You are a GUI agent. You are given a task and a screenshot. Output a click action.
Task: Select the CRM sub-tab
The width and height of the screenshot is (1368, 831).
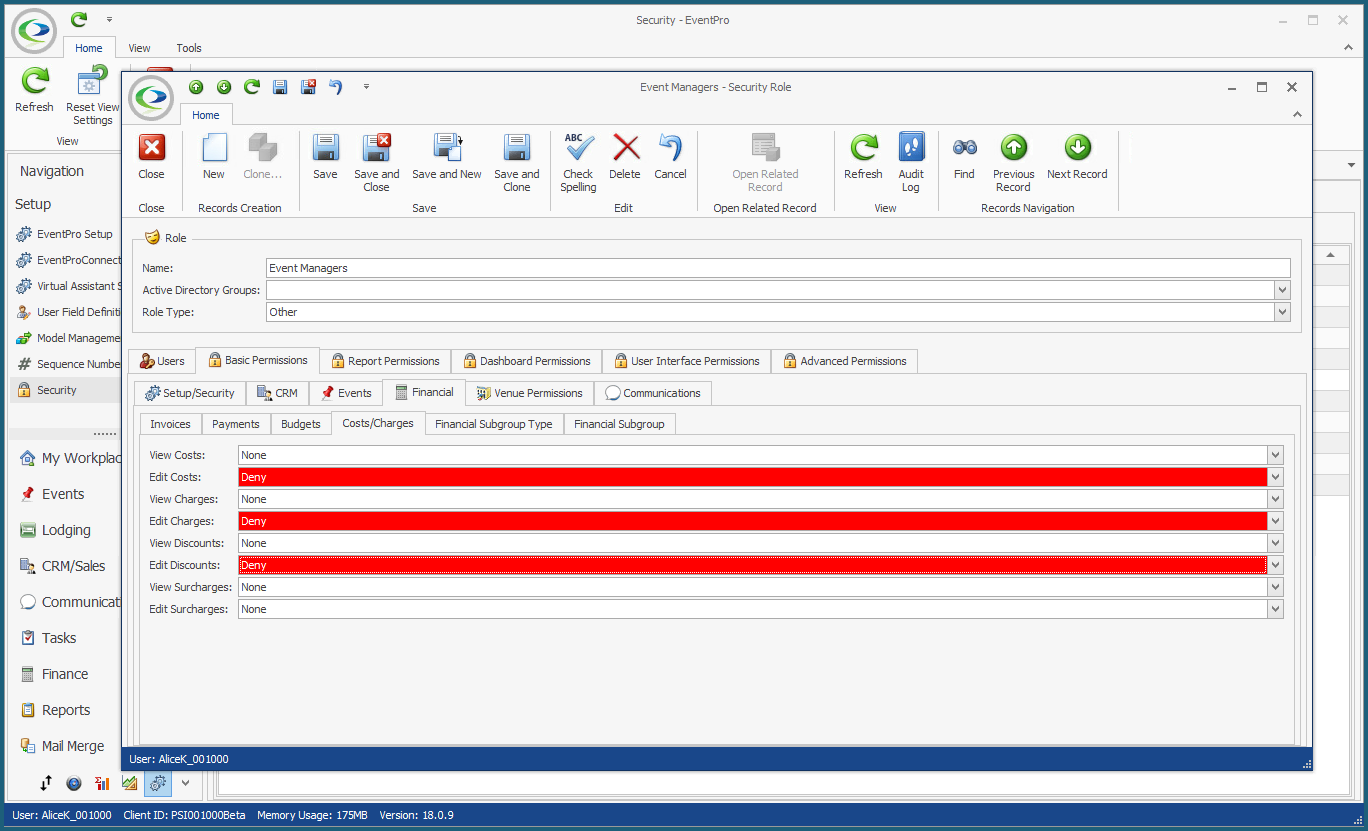pyautogui.click(x=277, y=393)
